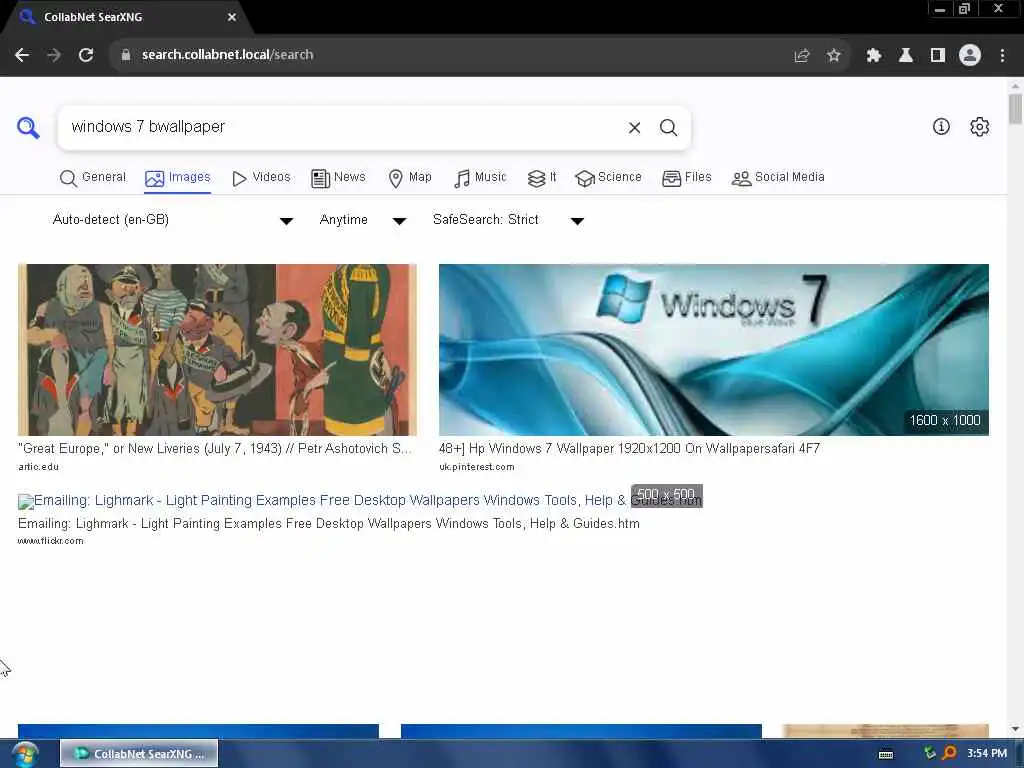Open the Windows Start button
The height and width of the screenshot is (768, 1024).
[x=24, y=754]
